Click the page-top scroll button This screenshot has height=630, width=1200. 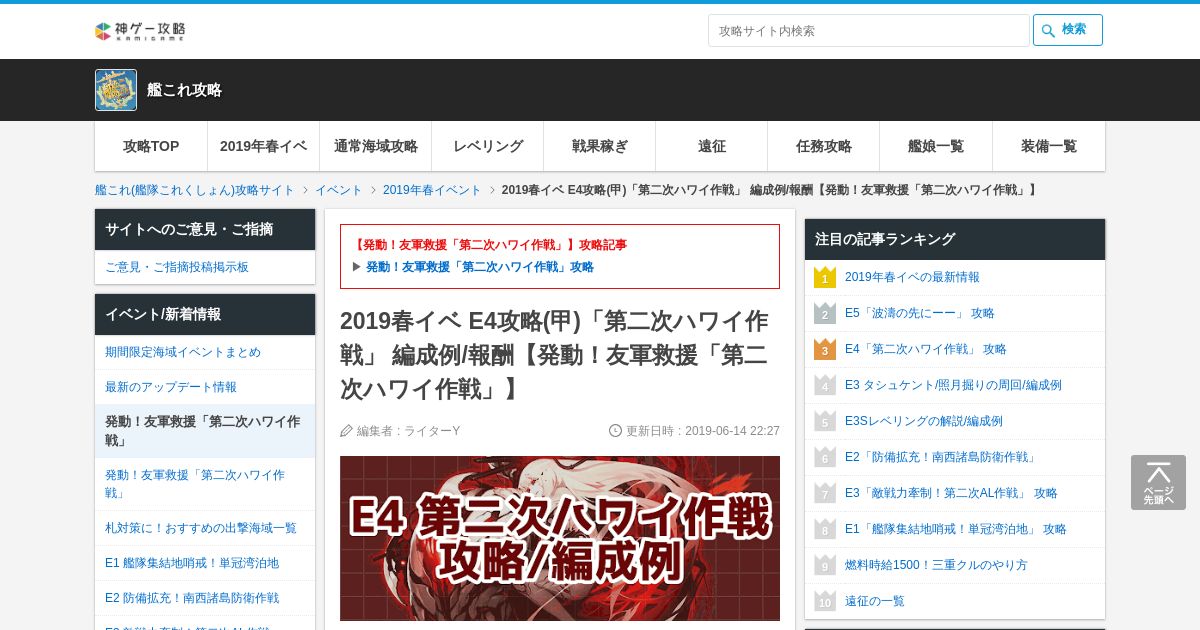click(x=1158, y=482)
